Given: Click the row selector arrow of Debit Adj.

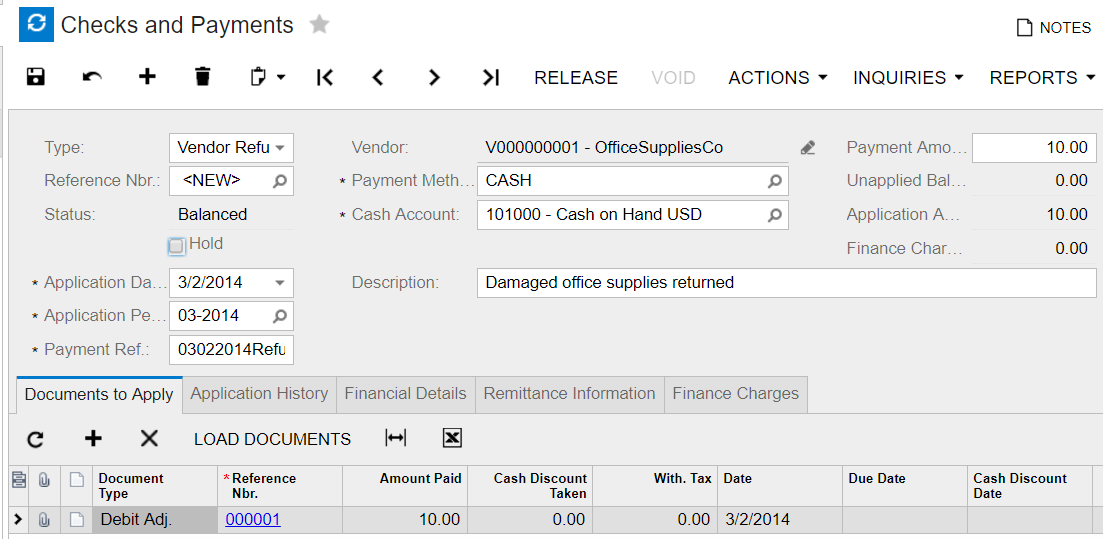Looking at the screenshot, I should pos(18,520).
